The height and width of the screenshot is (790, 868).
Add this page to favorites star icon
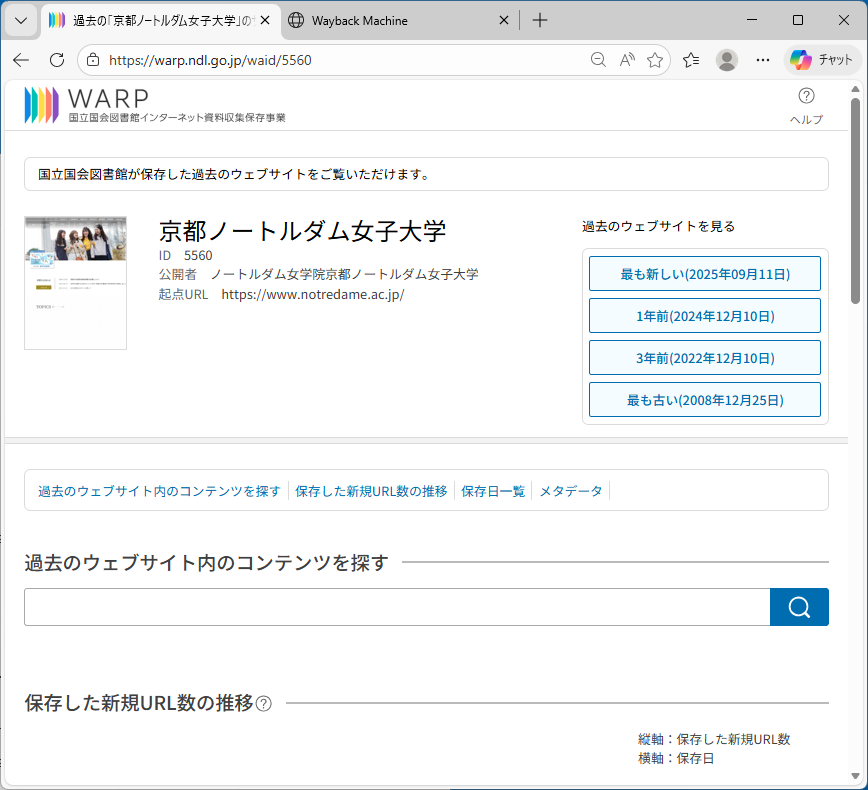[x=655, y=60]
